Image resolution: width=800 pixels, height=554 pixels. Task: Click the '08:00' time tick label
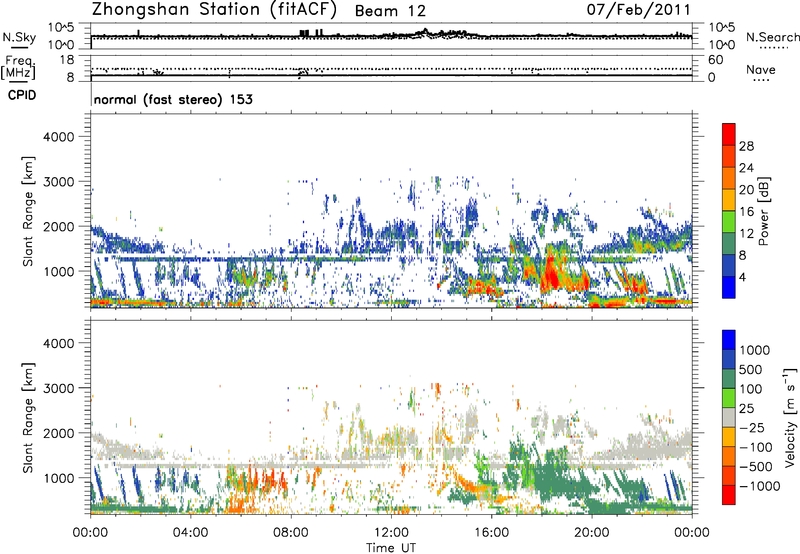click(x=291, y=533)
